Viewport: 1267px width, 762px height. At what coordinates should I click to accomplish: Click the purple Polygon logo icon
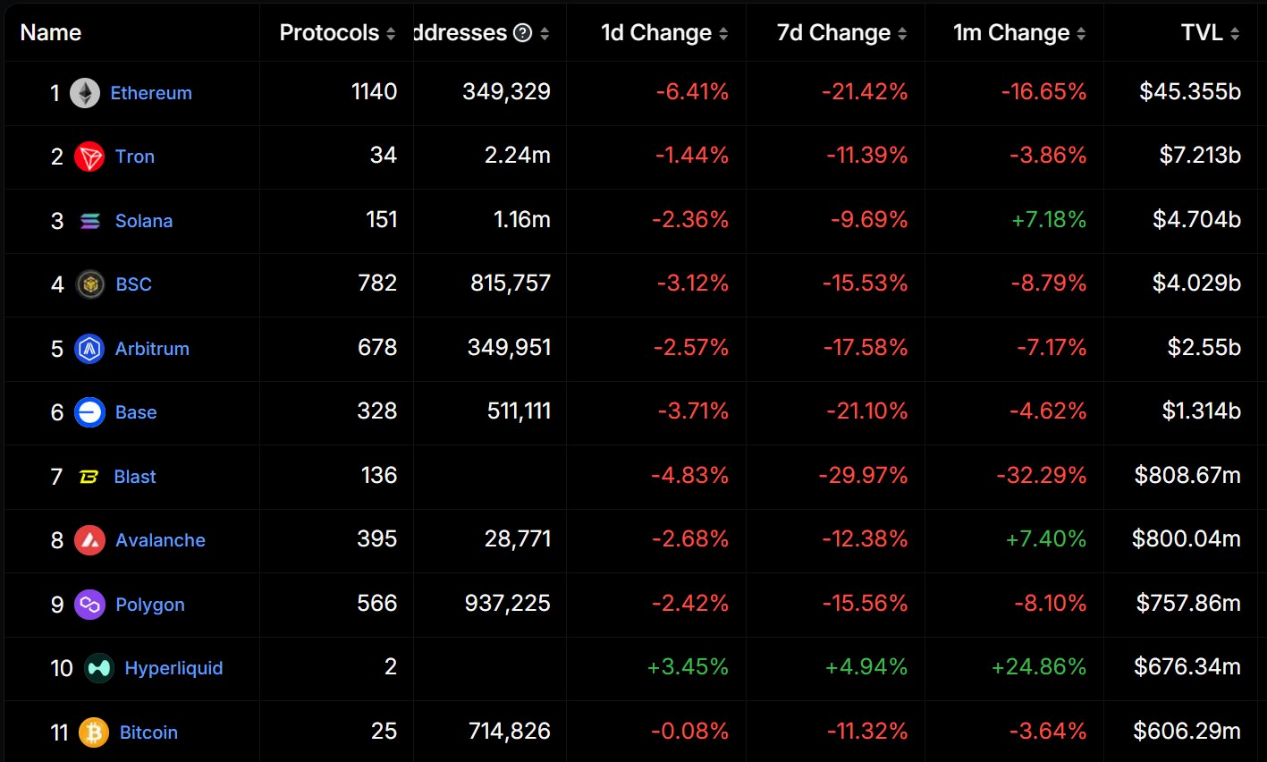coord(90,605)
